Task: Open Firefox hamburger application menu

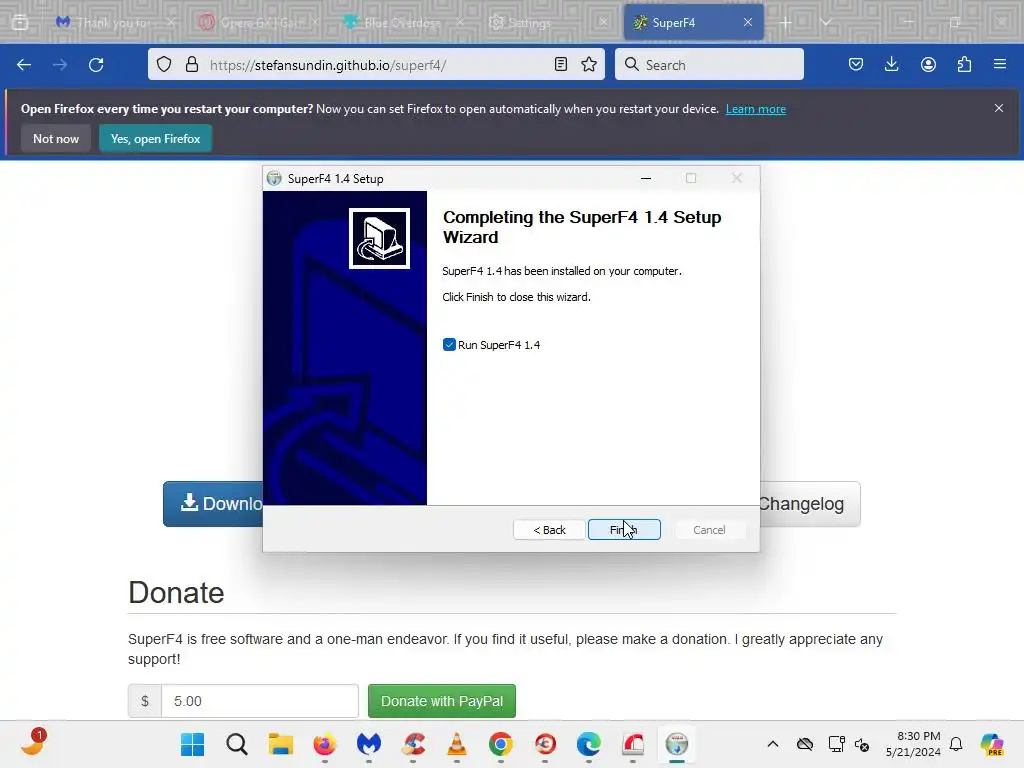Action: pyautogui.click(x=1000, y=65)
